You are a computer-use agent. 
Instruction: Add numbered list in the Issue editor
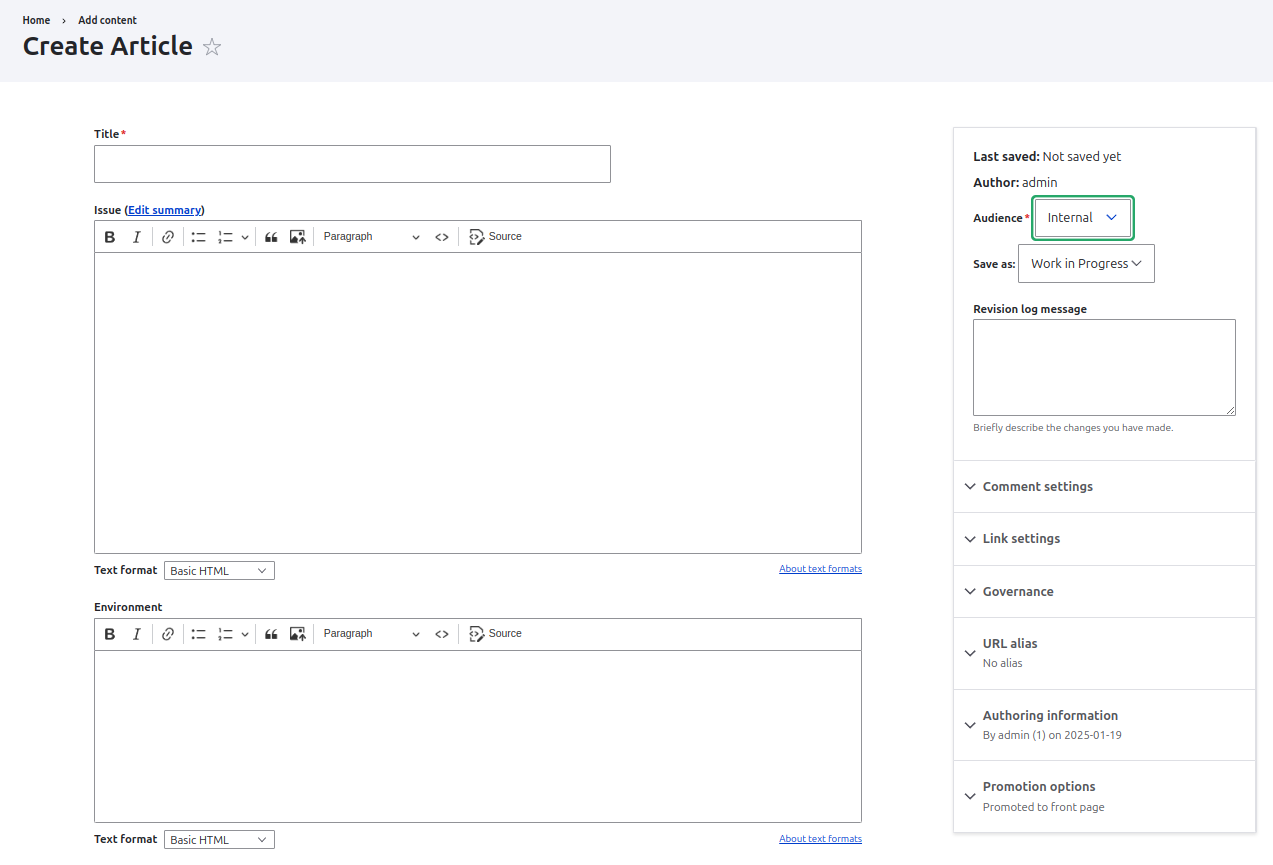click(x=225, y=237)
